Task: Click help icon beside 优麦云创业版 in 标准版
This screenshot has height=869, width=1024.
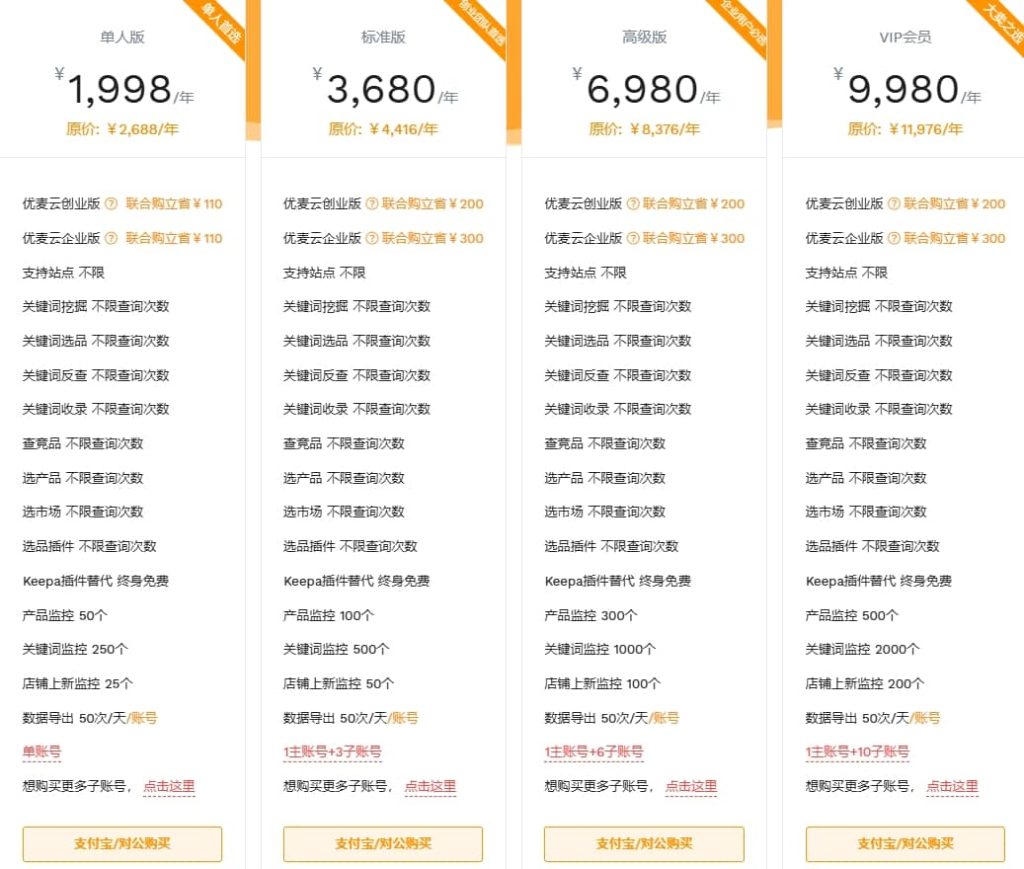Action: (372, 204)
